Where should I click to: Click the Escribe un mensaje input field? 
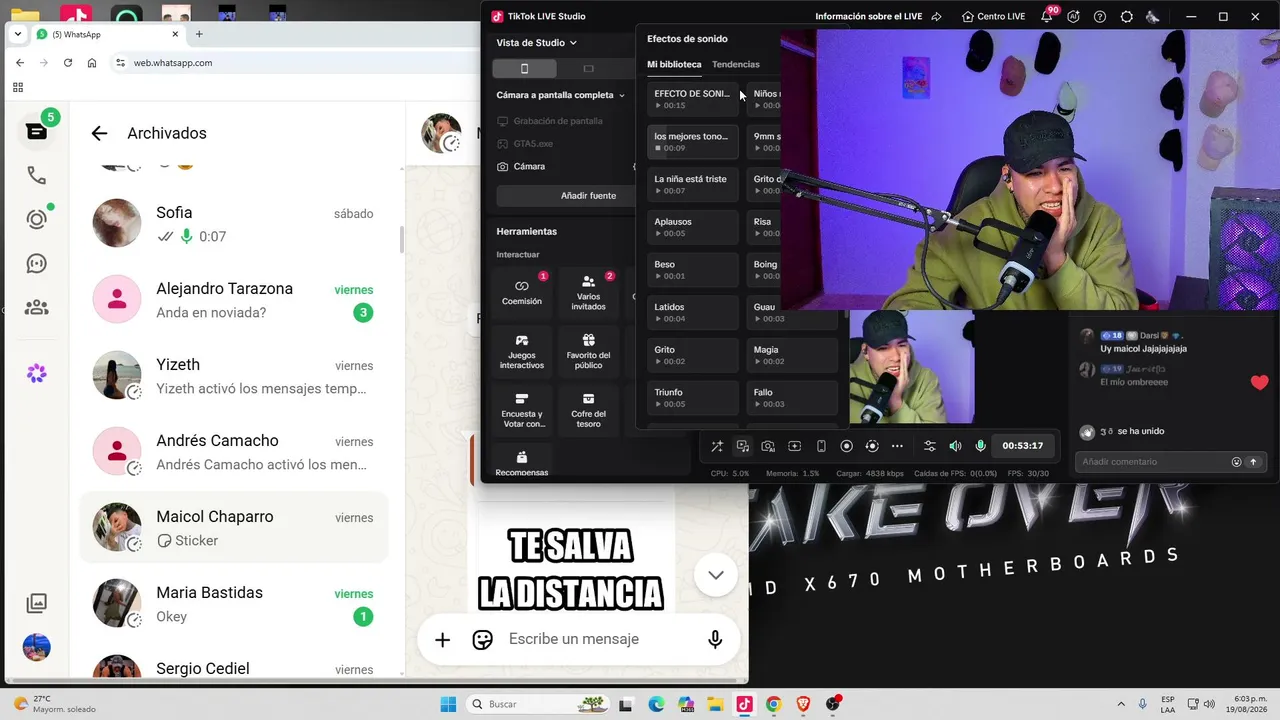[x=597, y=639]
